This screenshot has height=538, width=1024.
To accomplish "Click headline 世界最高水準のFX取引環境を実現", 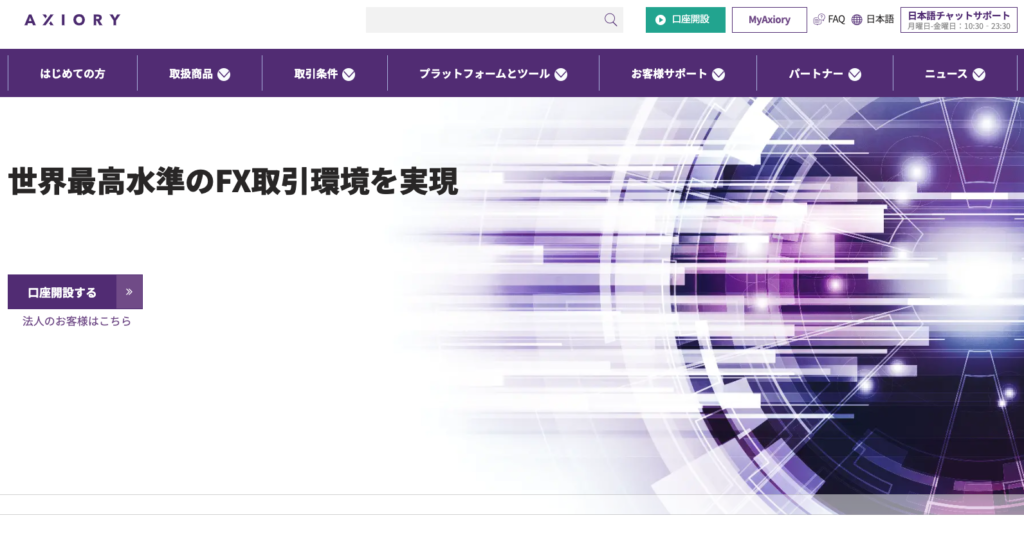I will pos(233,182).
